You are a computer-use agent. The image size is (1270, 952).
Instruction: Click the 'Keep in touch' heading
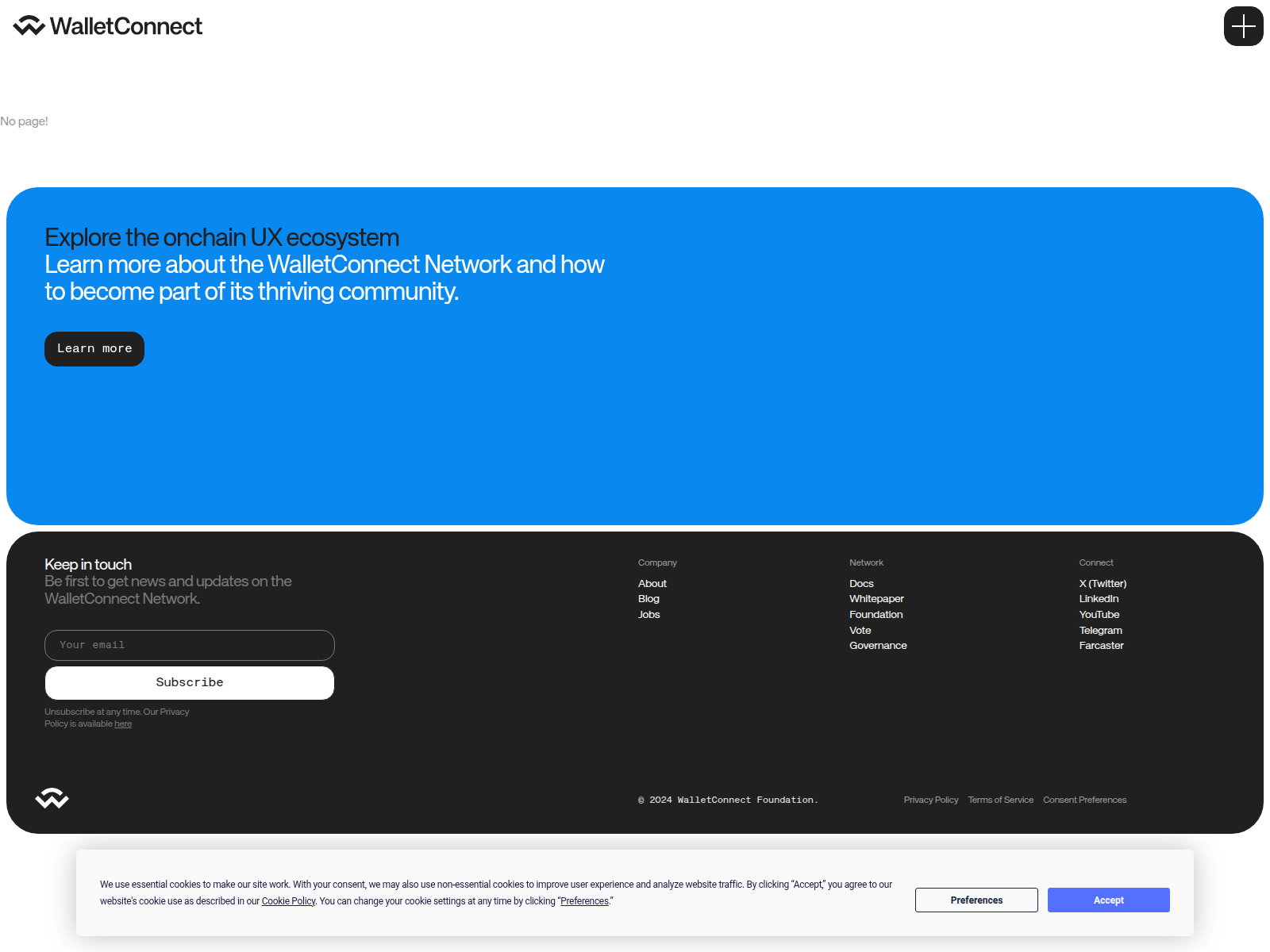pos(88,564)
